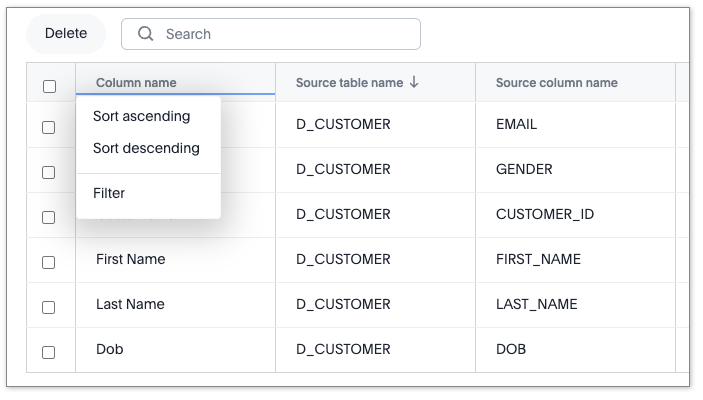Choose Sort descending from the menu

coord(146,148)
